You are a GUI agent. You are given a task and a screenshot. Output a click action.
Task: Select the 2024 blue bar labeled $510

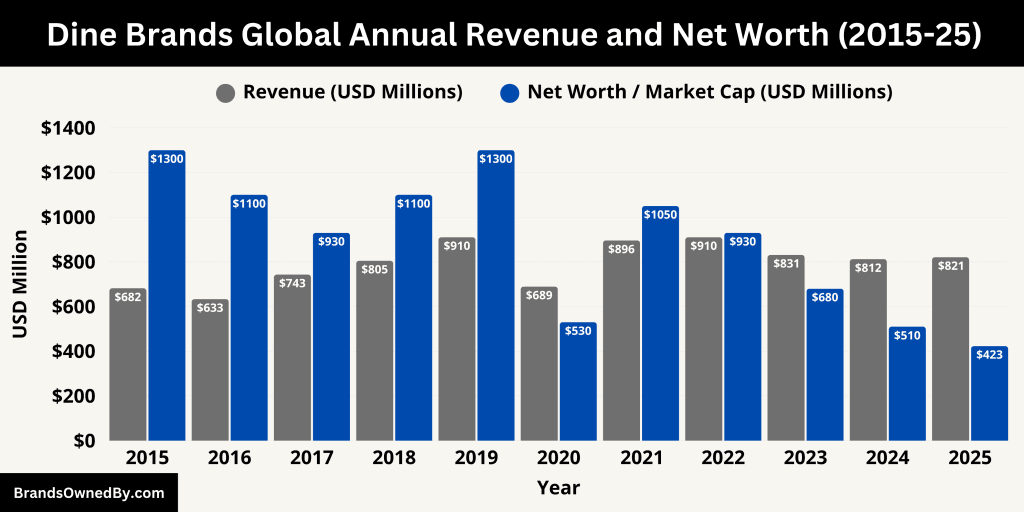click(906, 386)
